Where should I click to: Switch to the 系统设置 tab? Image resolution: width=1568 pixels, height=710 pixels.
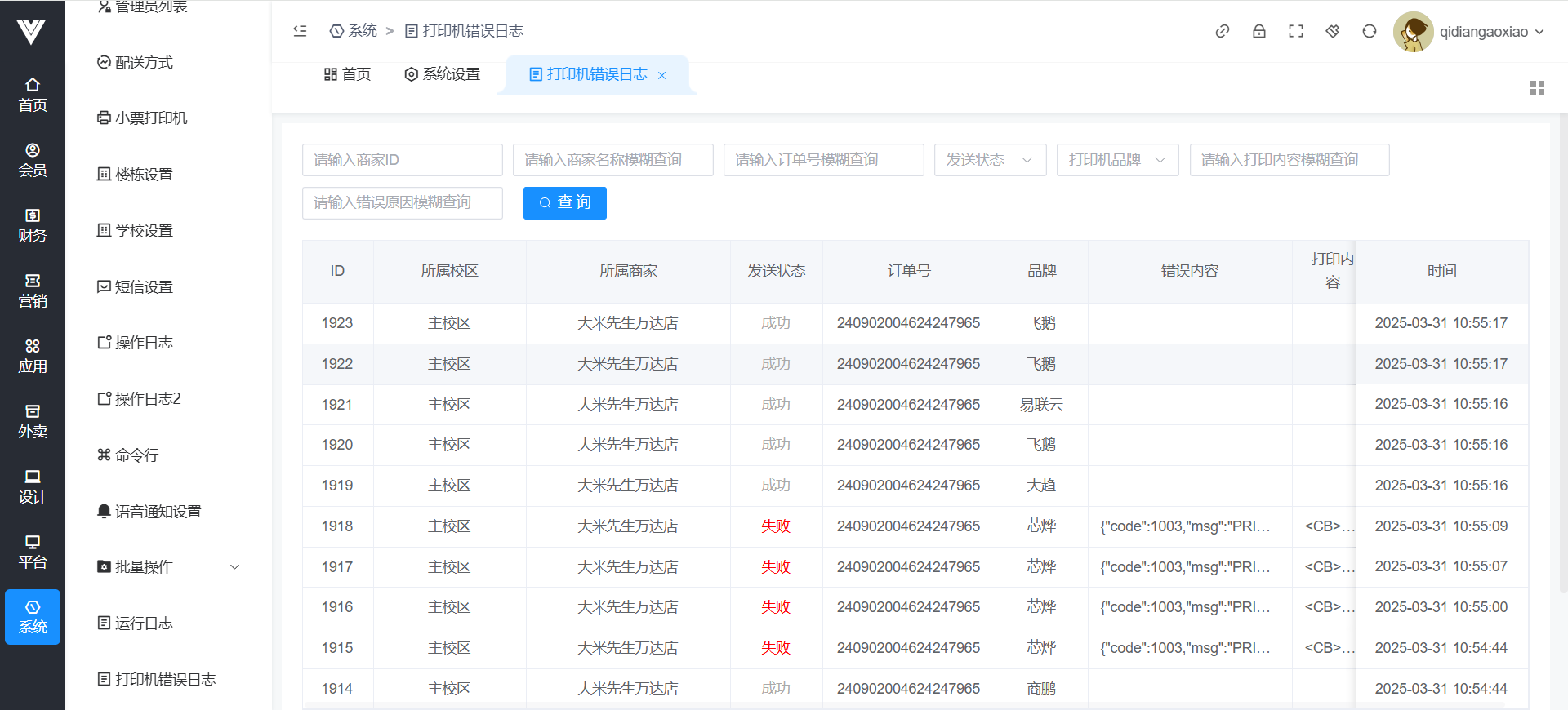click(x=442, y=74)
